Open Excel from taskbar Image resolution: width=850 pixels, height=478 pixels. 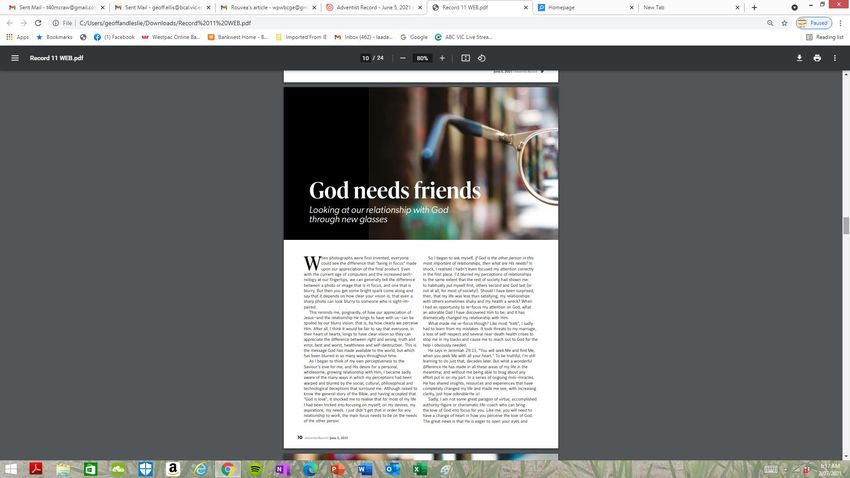point(420,469)
